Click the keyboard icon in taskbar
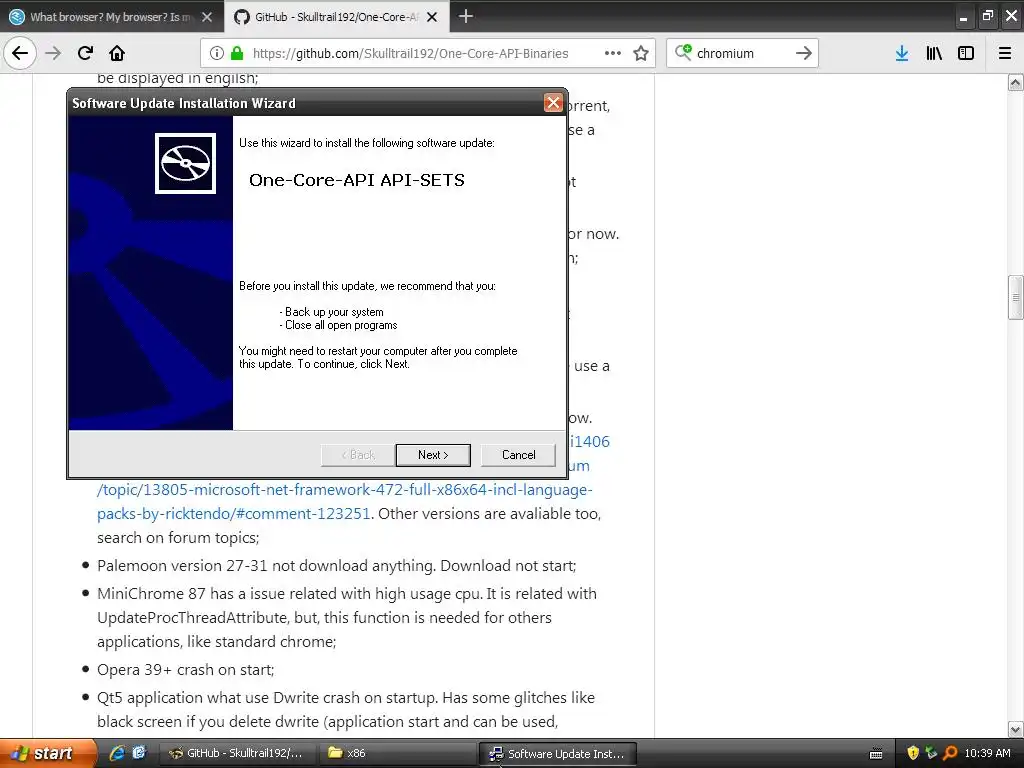The width and height of the screenshot is (1024, 768). (x=876, y=754)
